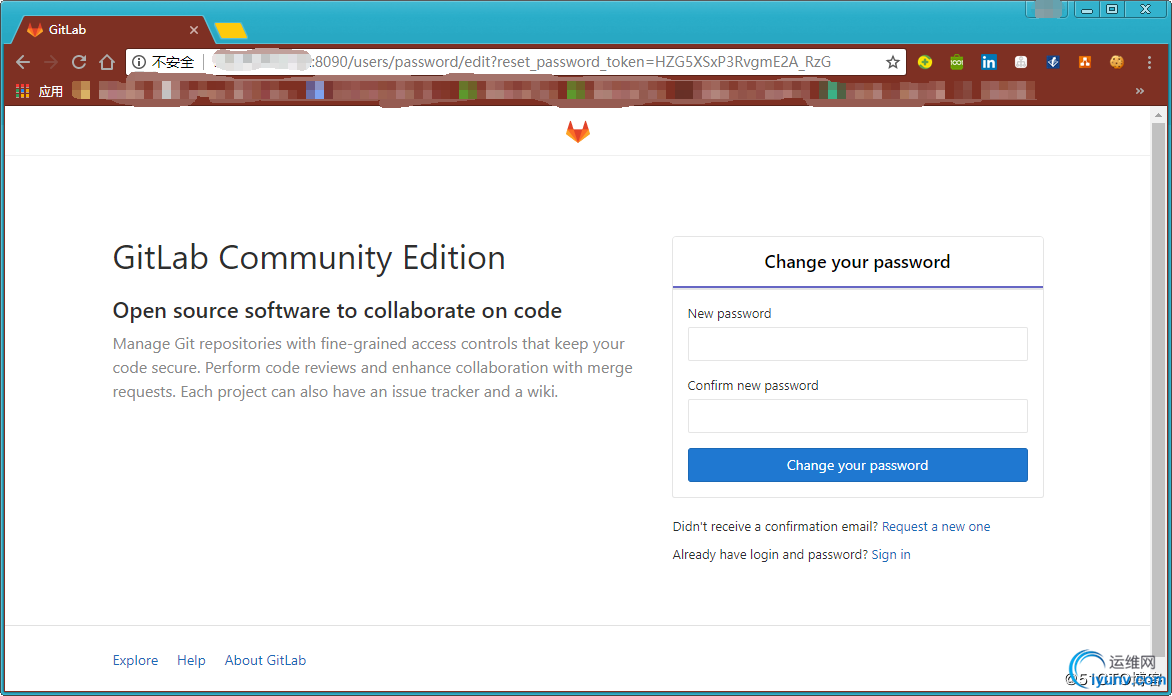The height and width of the screenshot is (696, 1172).
Task: Close the browser window
Action: [x=1145, y=10]
